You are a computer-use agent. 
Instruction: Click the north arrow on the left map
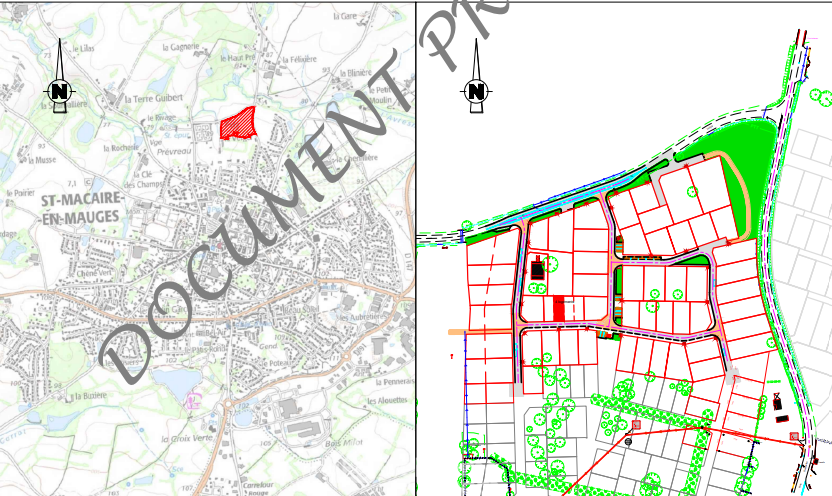tap(60, 91)
